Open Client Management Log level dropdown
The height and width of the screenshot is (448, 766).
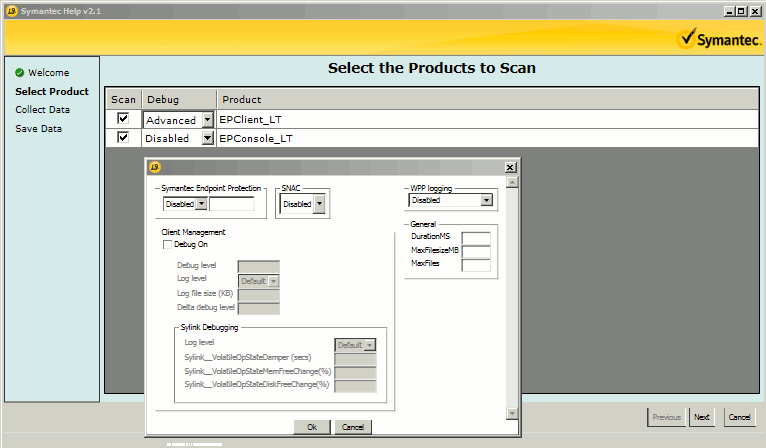click(274, 281)
